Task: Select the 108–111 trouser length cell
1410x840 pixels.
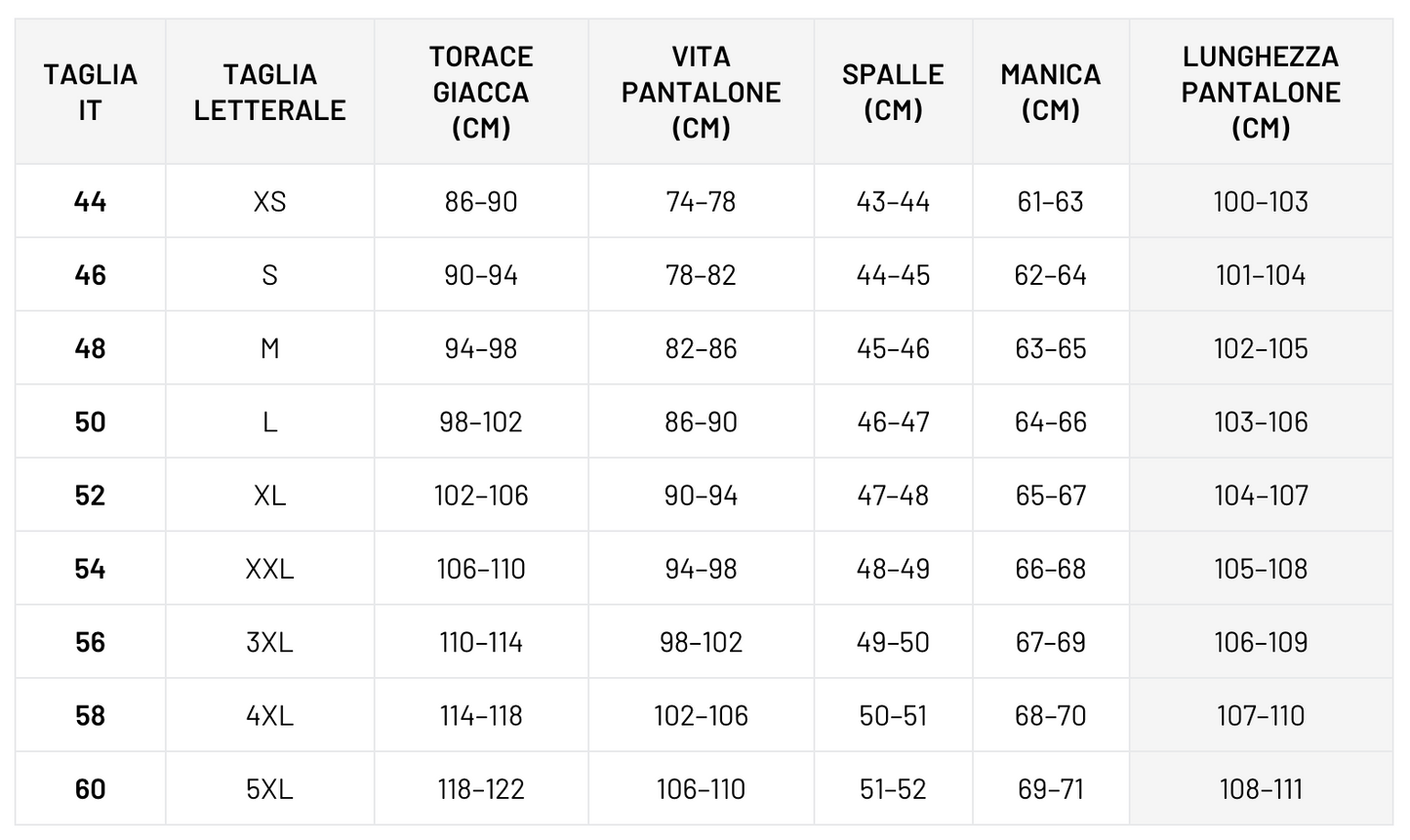Action: pyautogui.click(x=1260, y=788)
